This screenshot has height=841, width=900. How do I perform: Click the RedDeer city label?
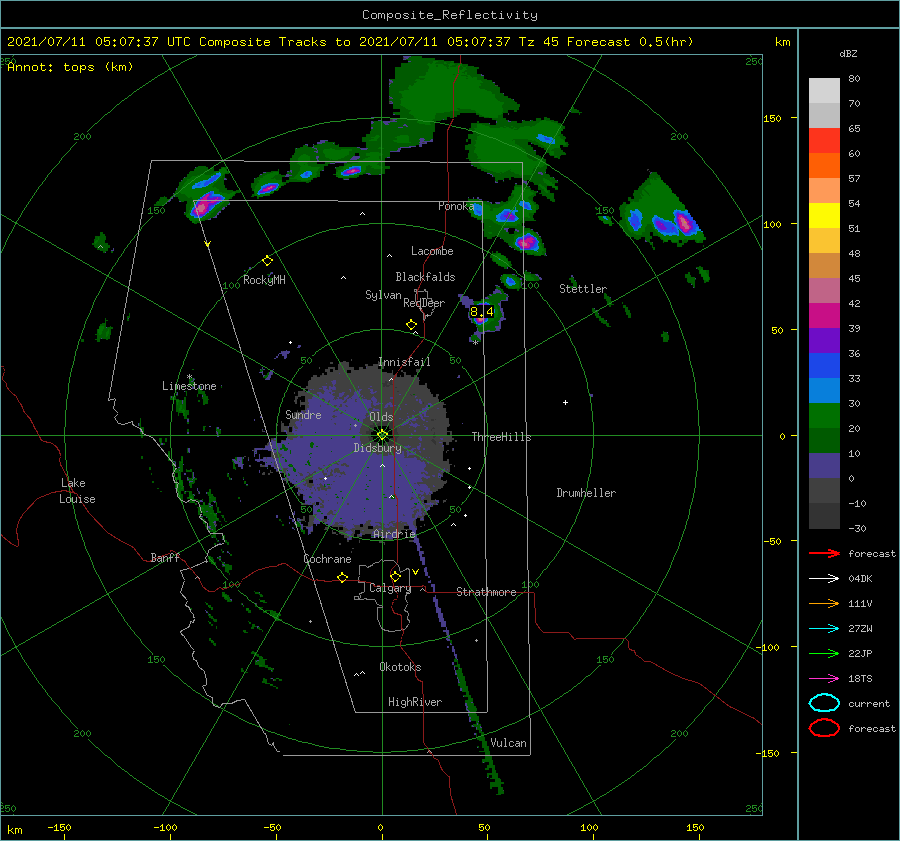point(424,303)
